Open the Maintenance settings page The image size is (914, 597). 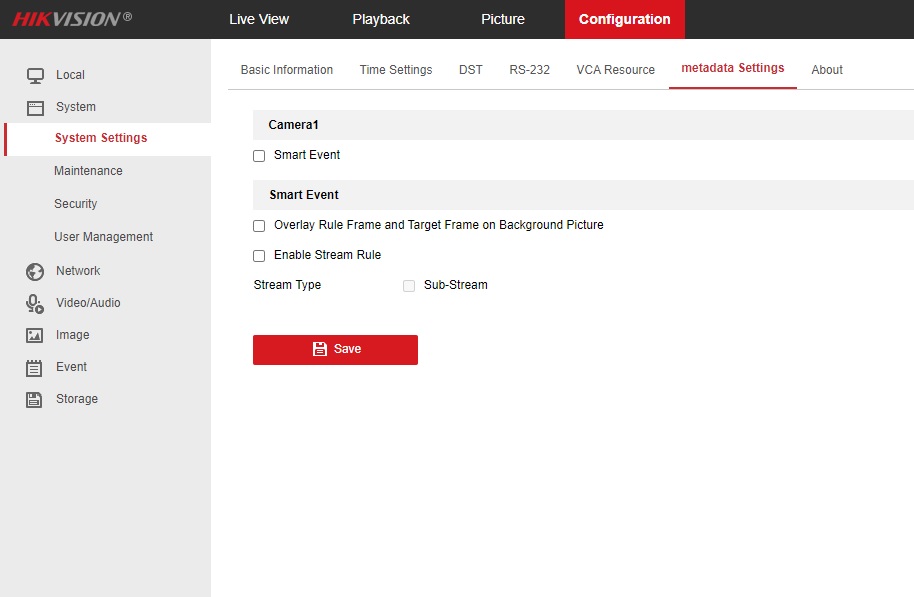(x=88, y=171)
